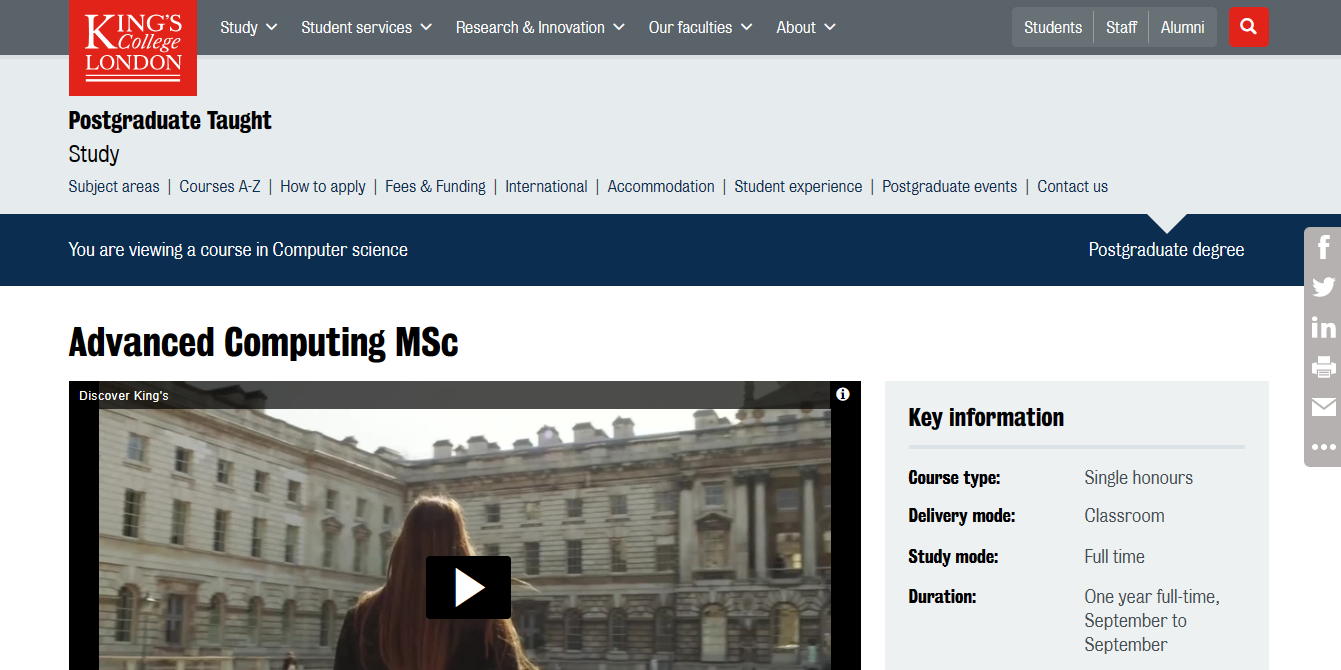Share page on LinkedIn

coord(1323,327)
